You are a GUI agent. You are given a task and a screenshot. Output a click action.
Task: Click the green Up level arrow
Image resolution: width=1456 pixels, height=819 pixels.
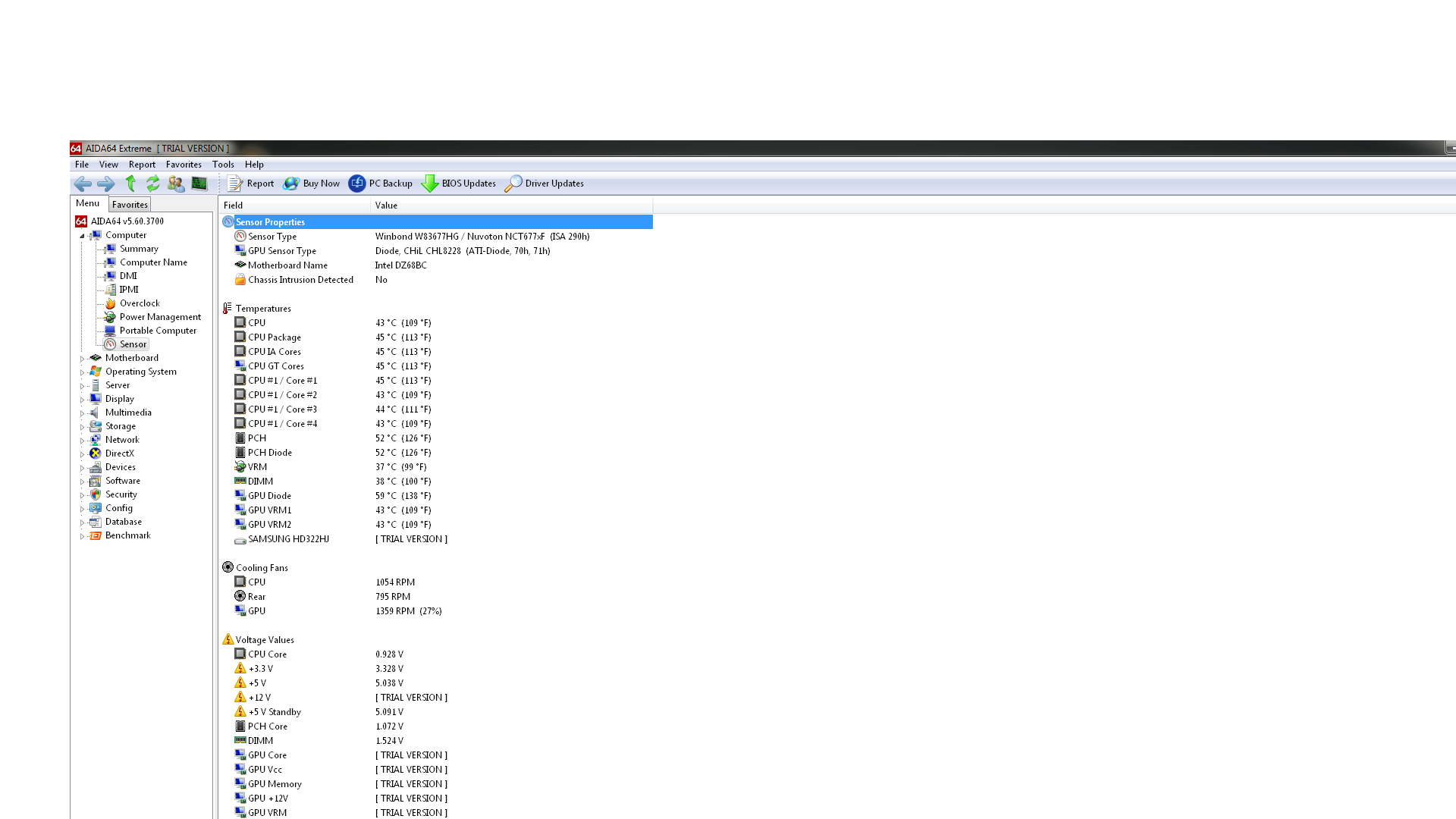130,184
